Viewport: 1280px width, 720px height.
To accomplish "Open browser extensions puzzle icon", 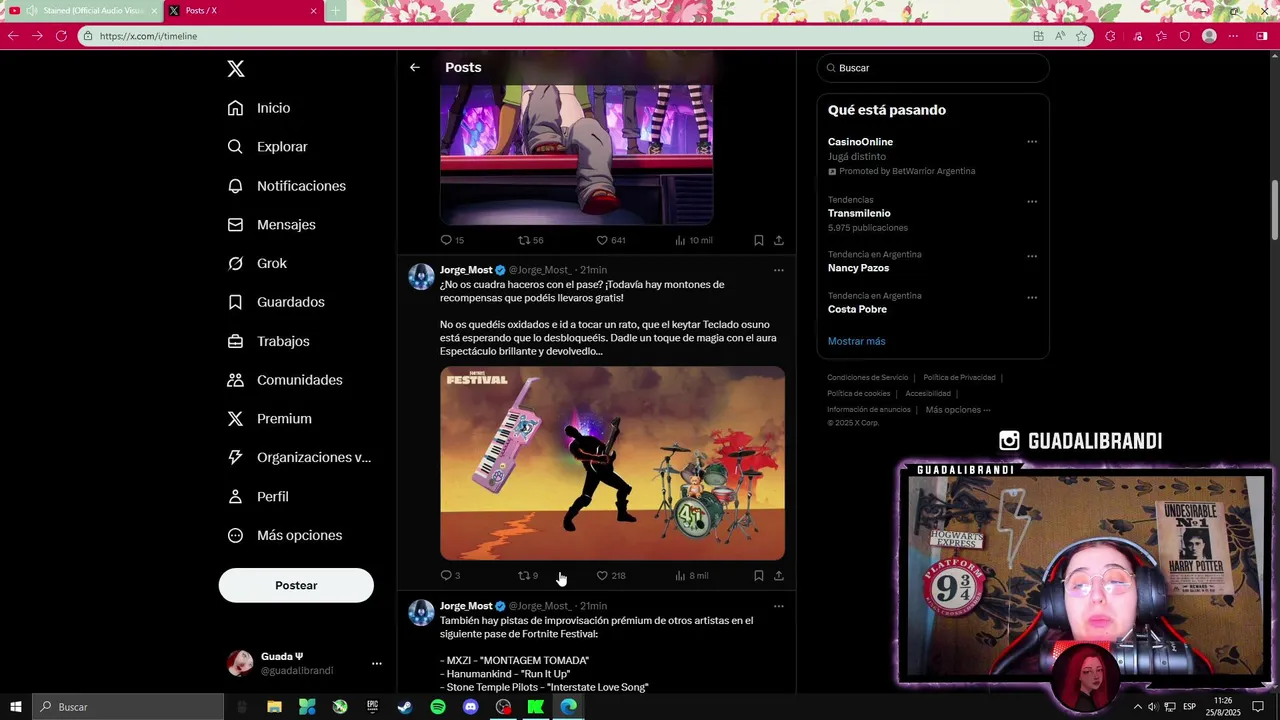I will pos(1110,36).
